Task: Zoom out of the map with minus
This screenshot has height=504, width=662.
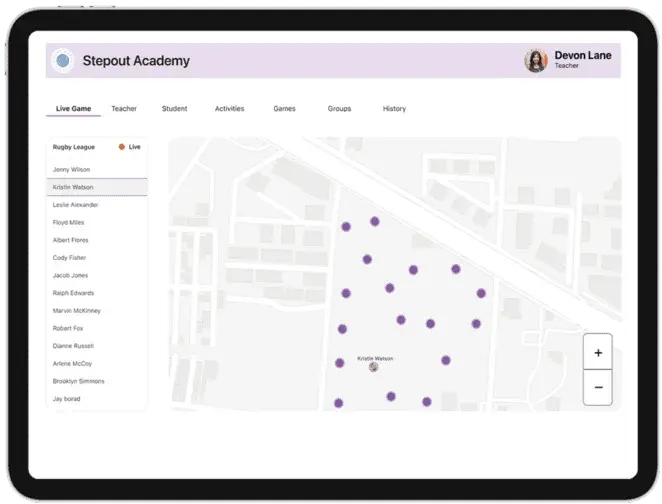Action: coord(597,387)
